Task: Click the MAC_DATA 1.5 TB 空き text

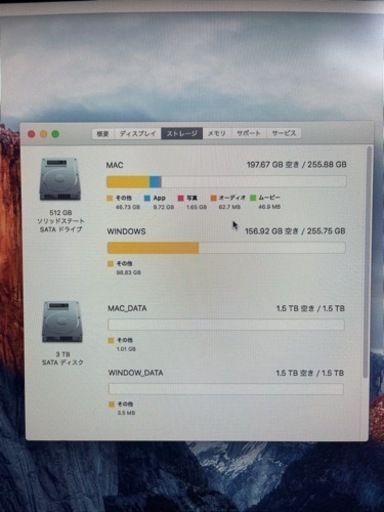Action: pos(310,309)
